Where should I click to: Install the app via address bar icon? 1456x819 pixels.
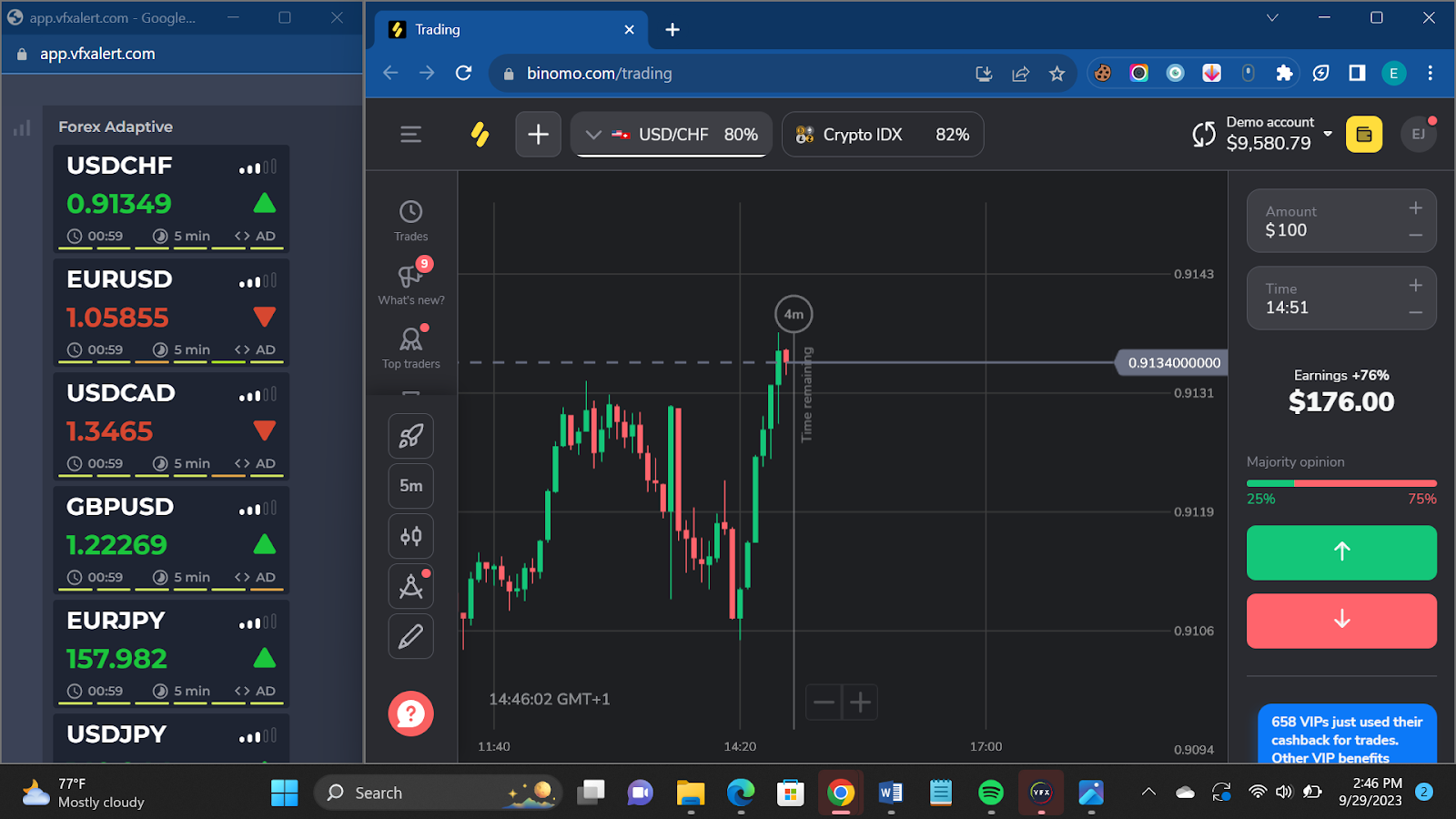pos(984,74)
